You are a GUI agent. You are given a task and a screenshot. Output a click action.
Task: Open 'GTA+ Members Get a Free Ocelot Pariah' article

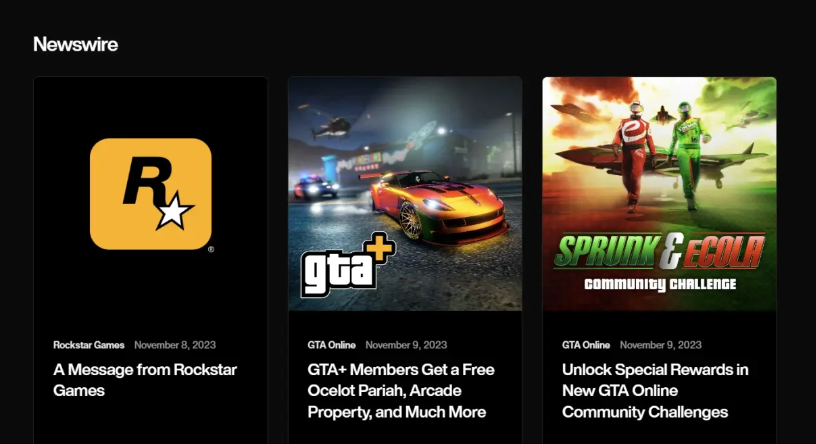(x=401, y=390)
